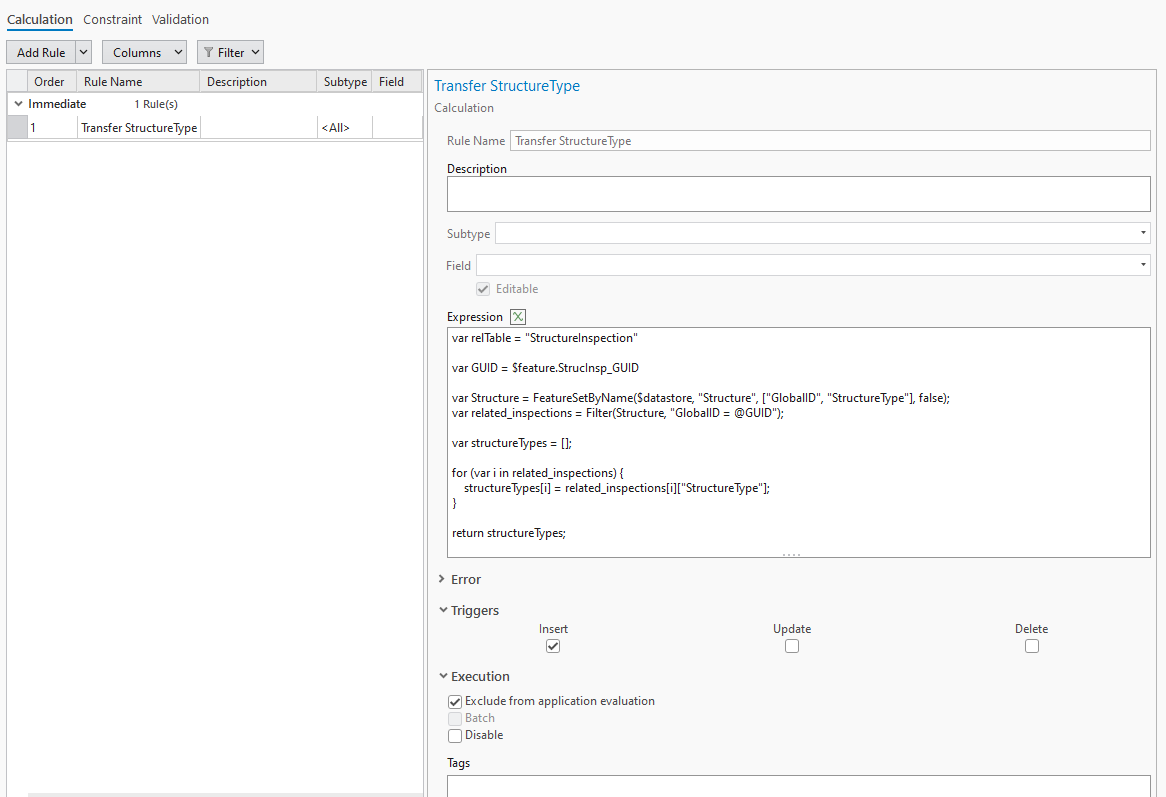This screenshot has height=797, width=1166.
Task: Expand the Error section
Action: (442, 578)
